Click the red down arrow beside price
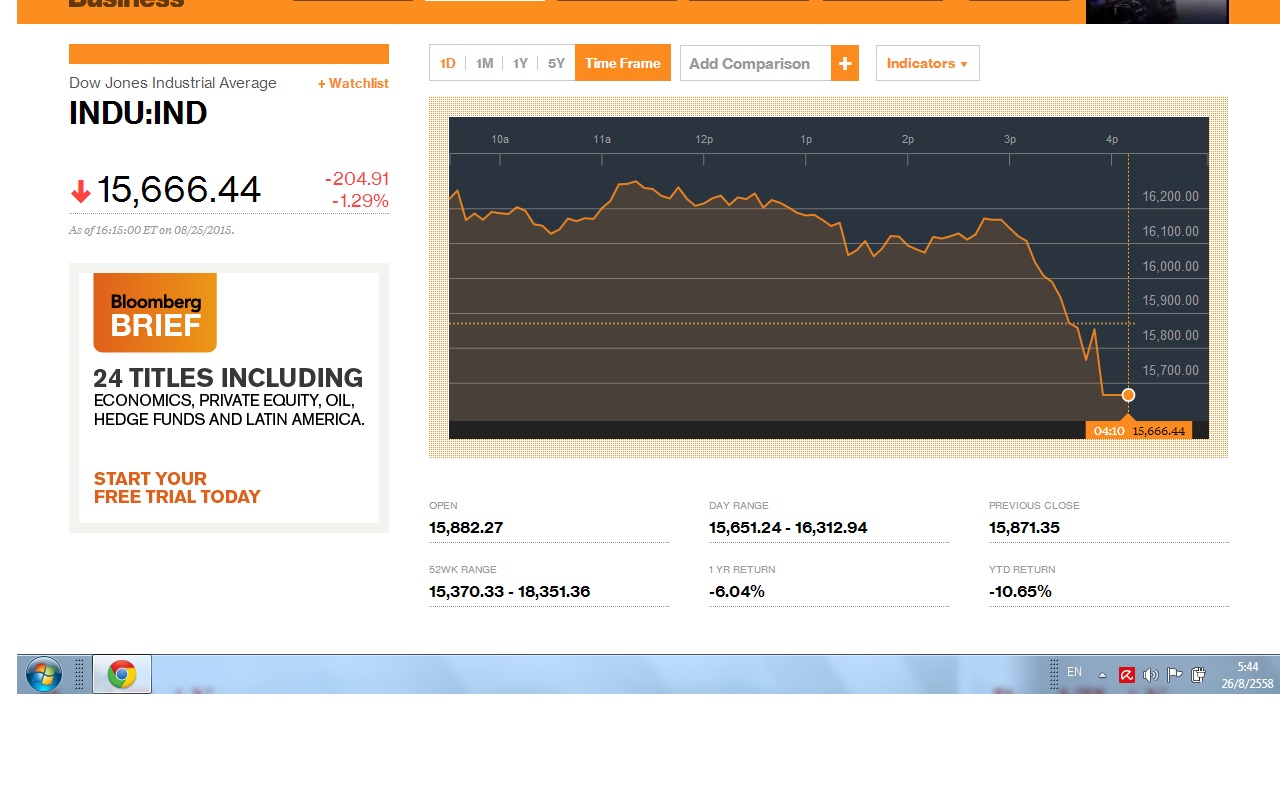The height and width of the screenshot is (800, 1280). (81, 191)
